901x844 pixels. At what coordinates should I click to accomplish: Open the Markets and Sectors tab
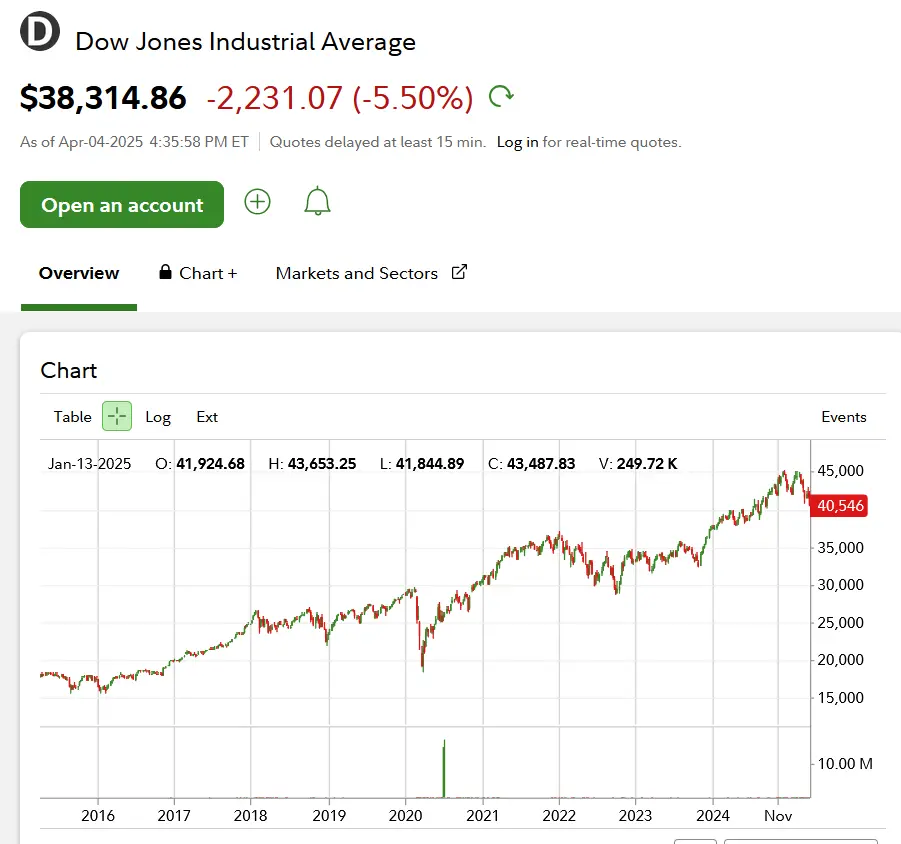click(357, 273)
